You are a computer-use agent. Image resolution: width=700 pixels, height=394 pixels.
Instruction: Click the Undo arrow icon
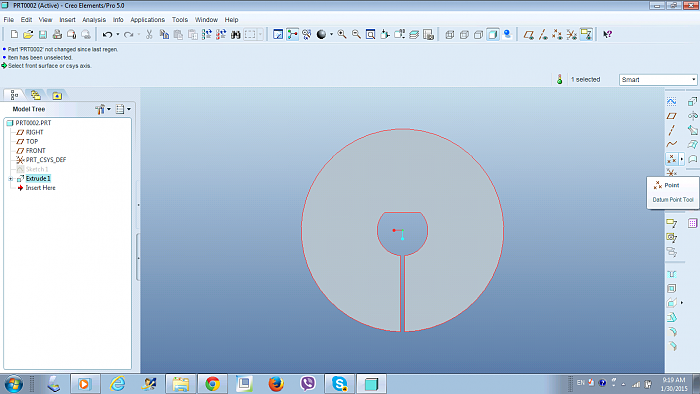[107, 34]
